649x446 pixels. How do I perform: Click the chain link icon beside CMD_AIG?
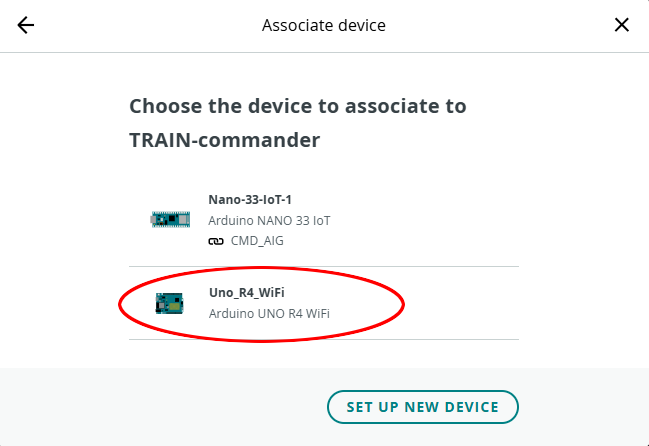(215, 241)
